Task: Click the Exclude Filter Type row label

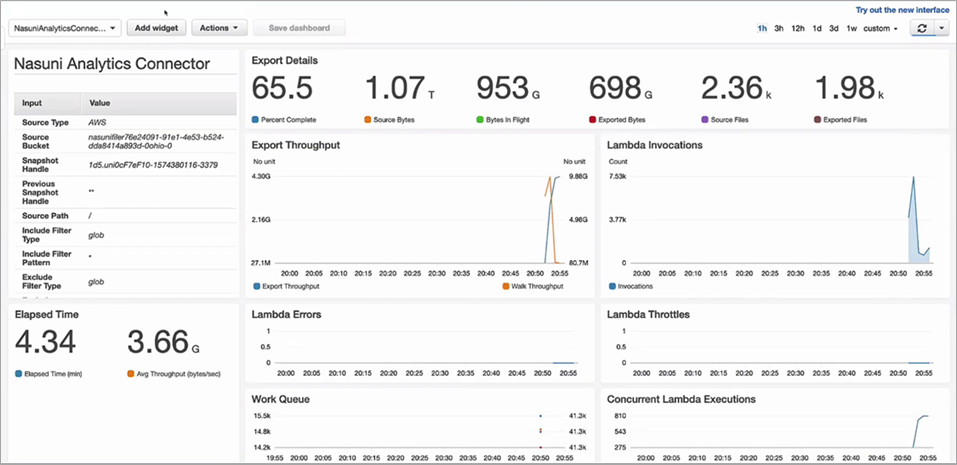Action: [x=42, y=282]
